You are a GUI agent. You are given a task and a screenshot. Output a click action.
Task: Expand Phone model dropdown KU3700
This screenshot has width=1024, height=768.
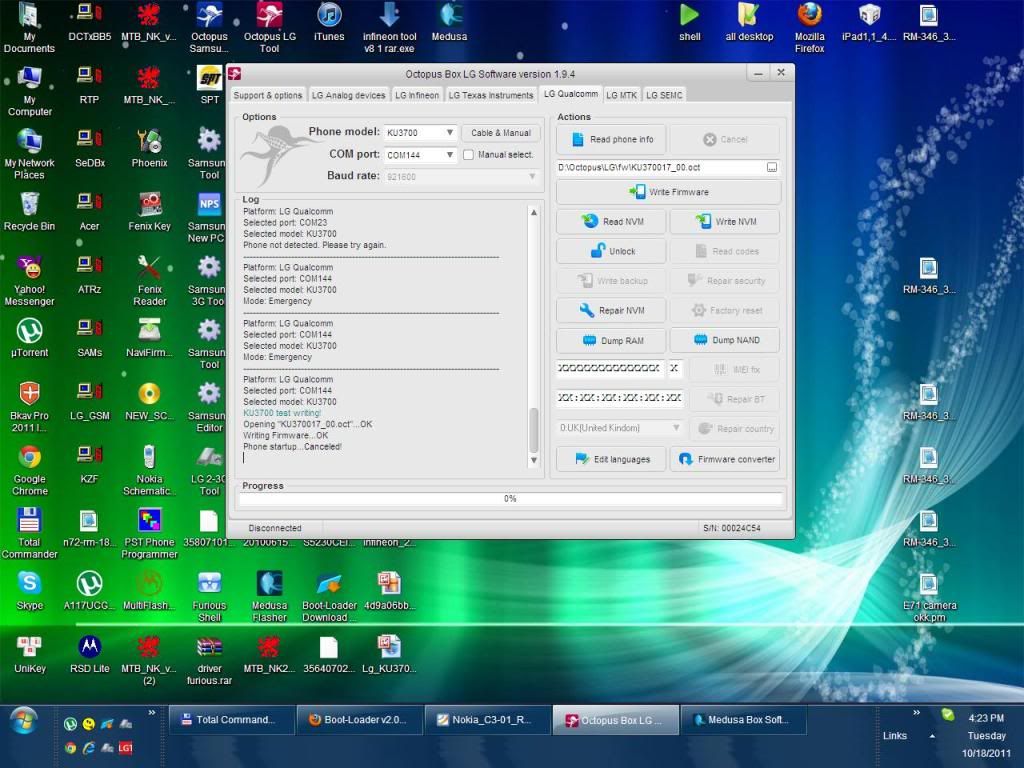point(449,133)
